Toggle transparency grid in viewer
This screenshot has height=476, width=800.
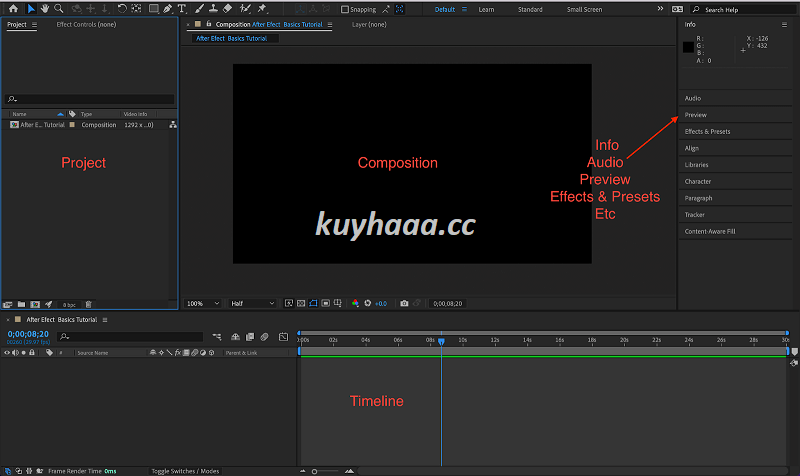point(301,303)
